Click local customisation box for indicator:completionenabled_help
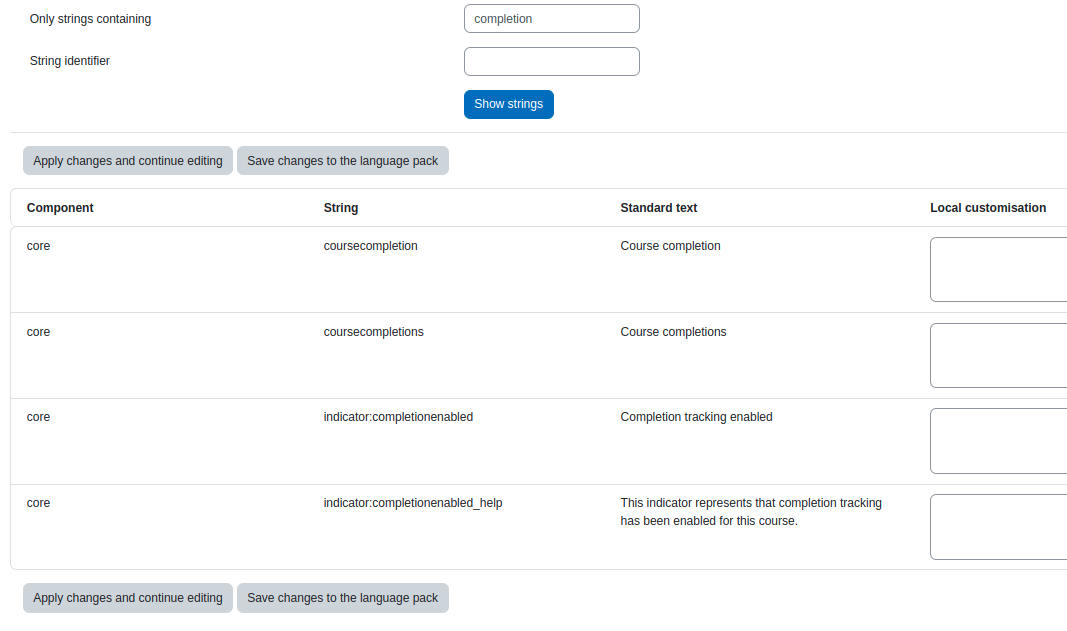This screenshot has width=1067, height=631. (x=998, y=527)
